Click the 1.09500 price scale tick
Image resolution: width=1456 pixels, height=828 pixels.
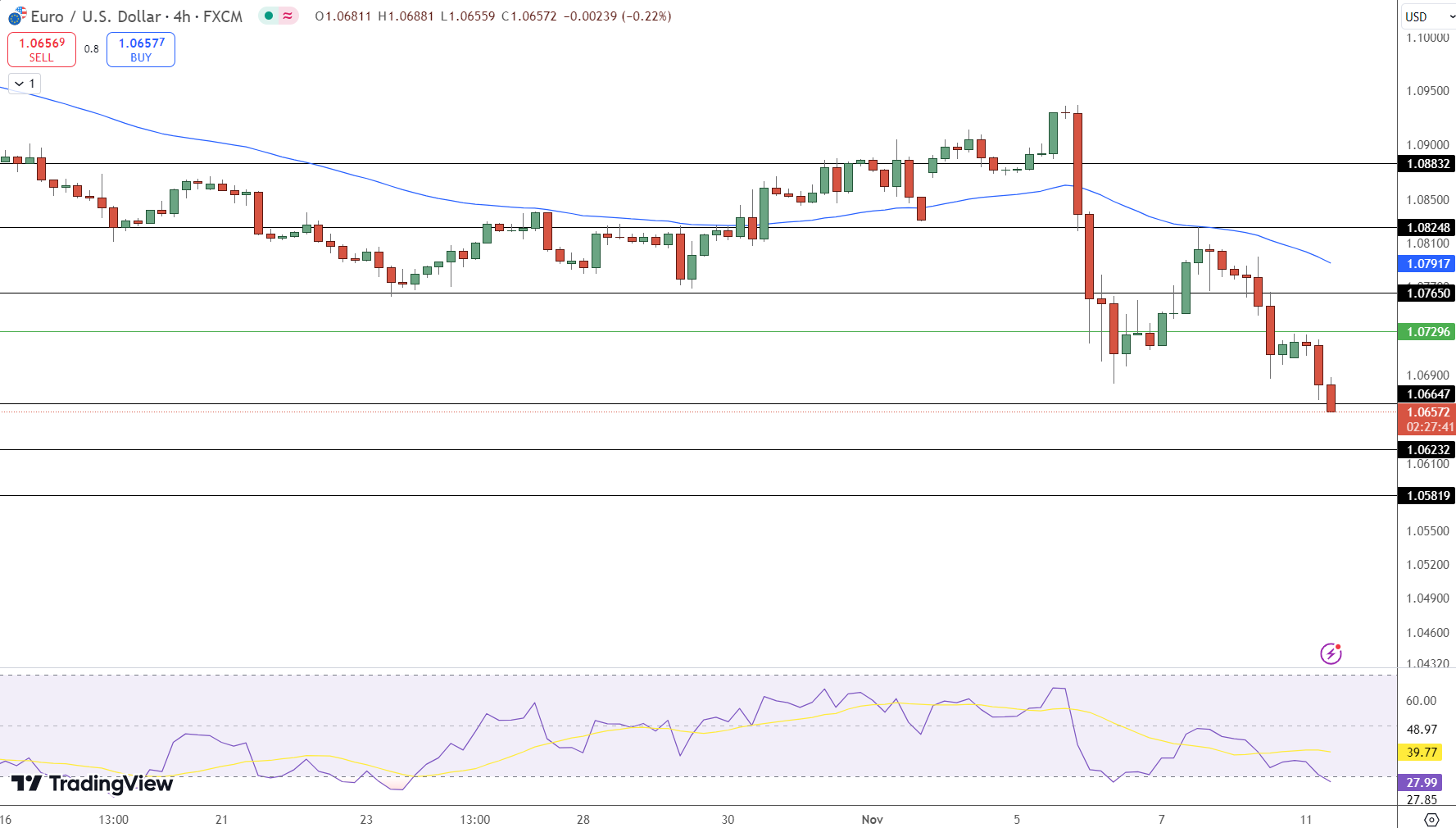point(1427,91)
